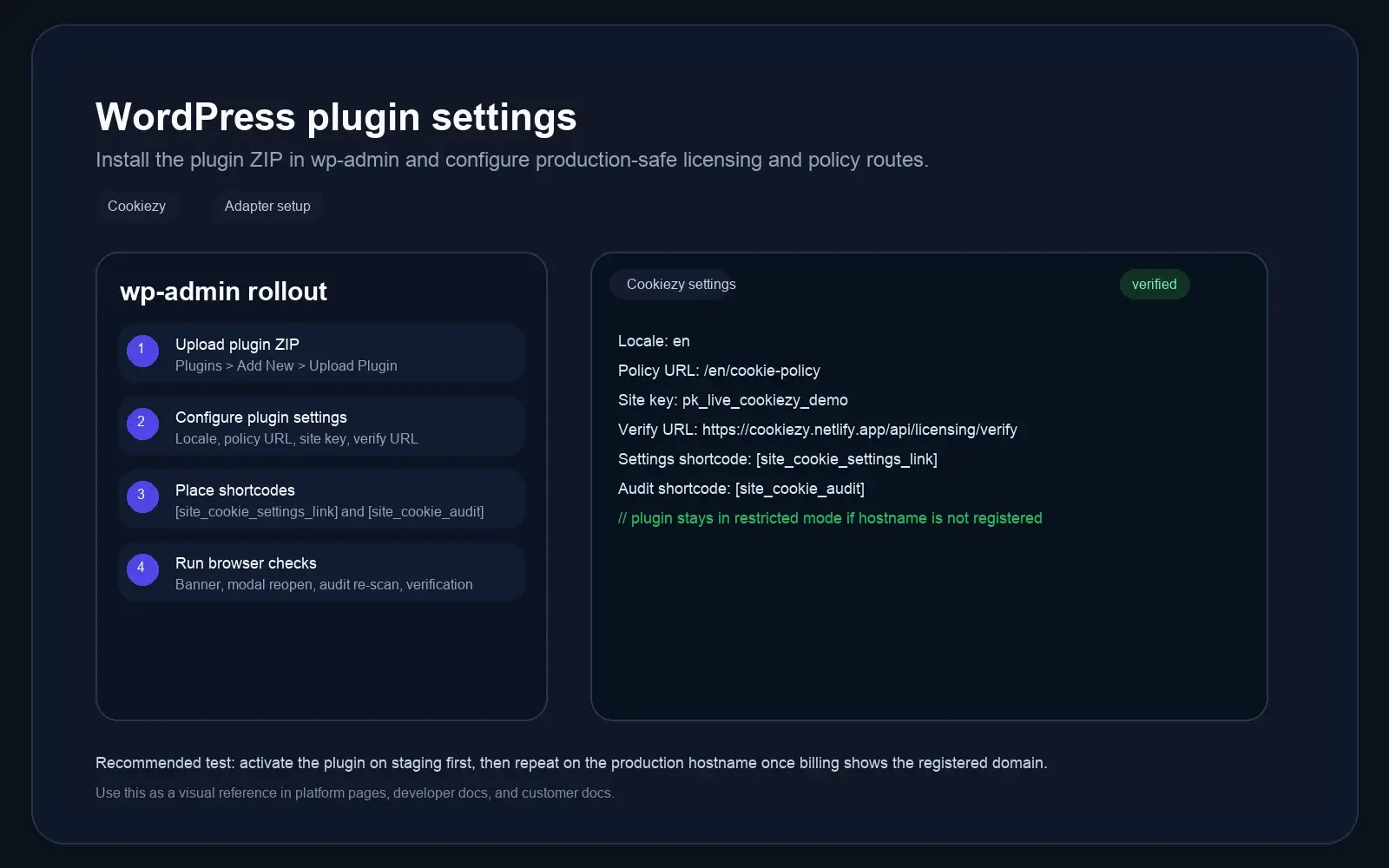Toggle the Cookiezy settings panel header
Image resolution: width=1389 pixels, height=868 pixels.
coord(681,284)
